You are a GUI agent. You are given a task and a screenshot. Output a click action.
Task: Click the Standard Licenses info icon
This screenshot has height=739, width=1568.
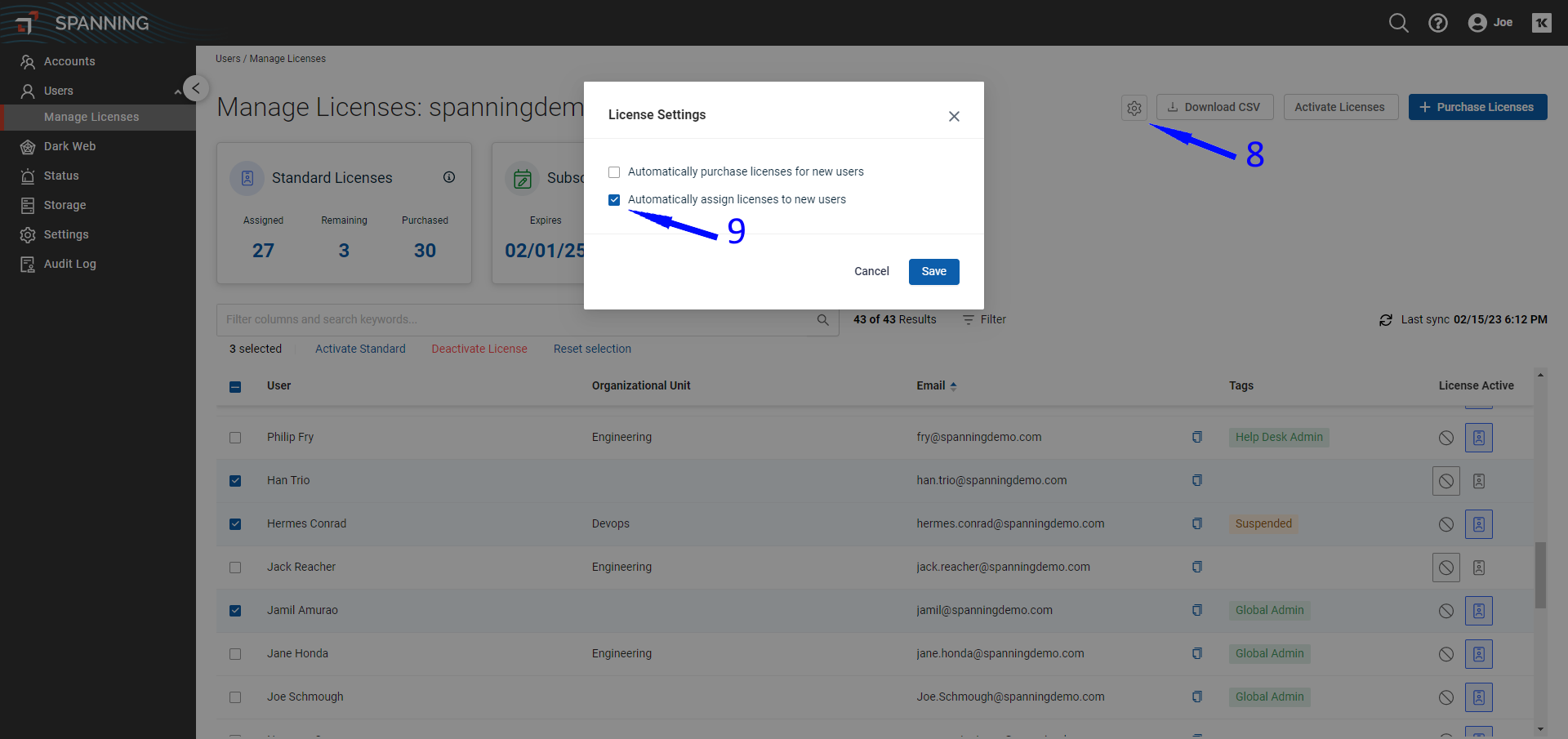tap(449, 177)
